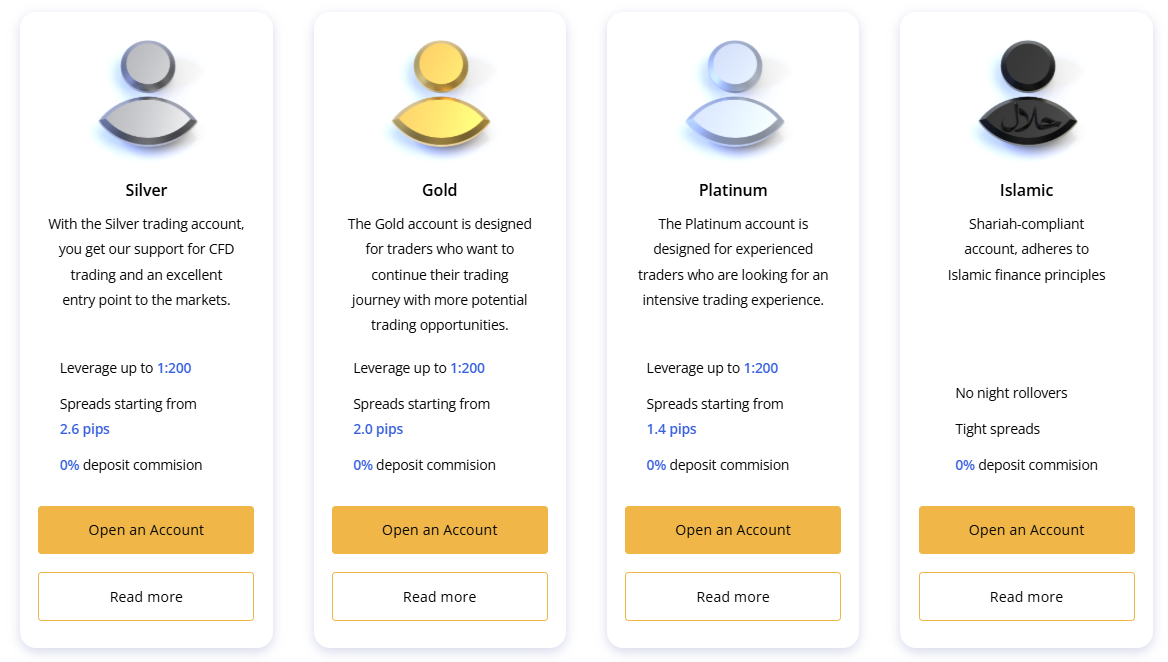
Task: Click the Gold card heading
Action: tap(440, 190)
